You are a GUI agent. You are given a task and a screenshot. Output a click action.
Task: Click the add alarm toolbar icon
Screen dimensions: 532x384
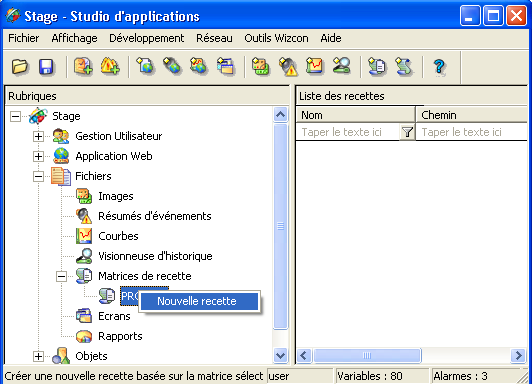110,66
